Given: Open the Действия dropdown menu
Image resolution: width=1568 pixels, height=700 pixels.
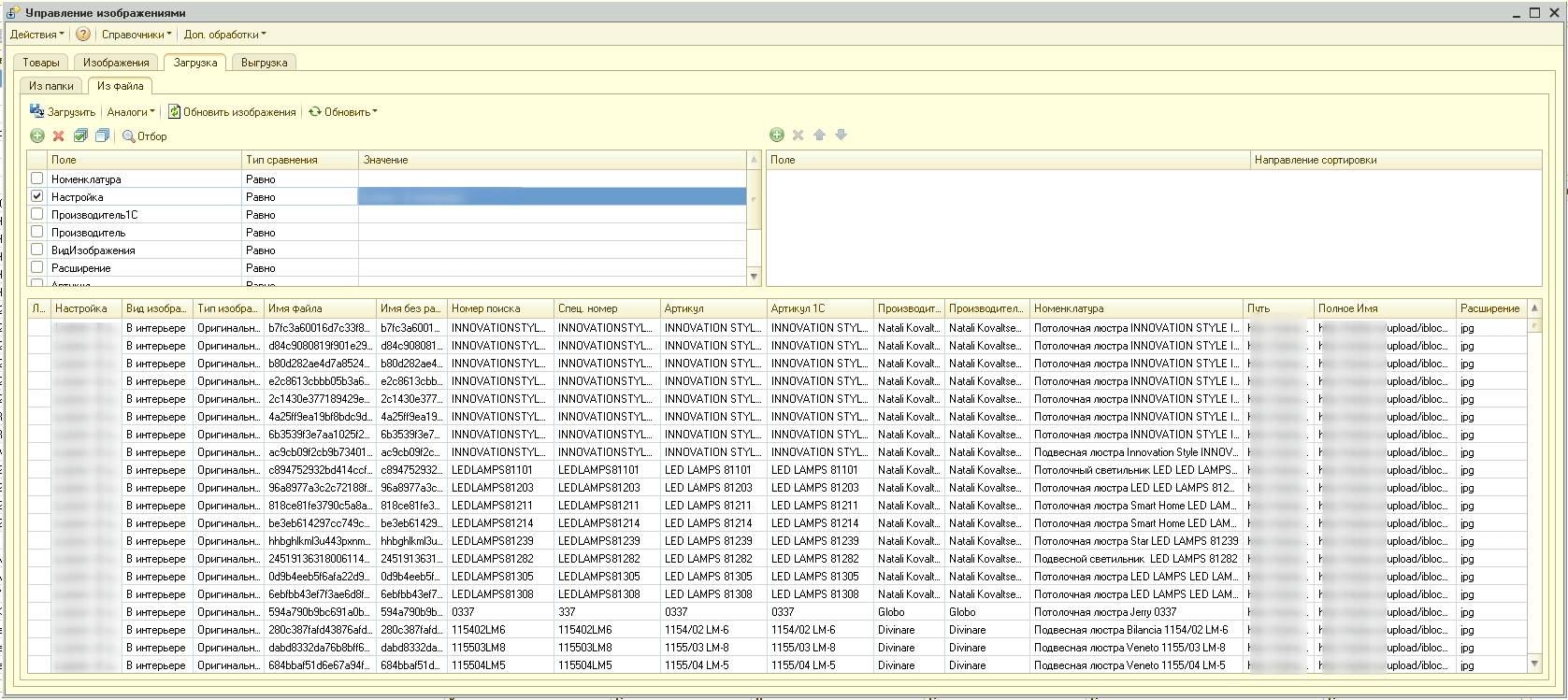Looking at the screenshot, I should [37, 35].
